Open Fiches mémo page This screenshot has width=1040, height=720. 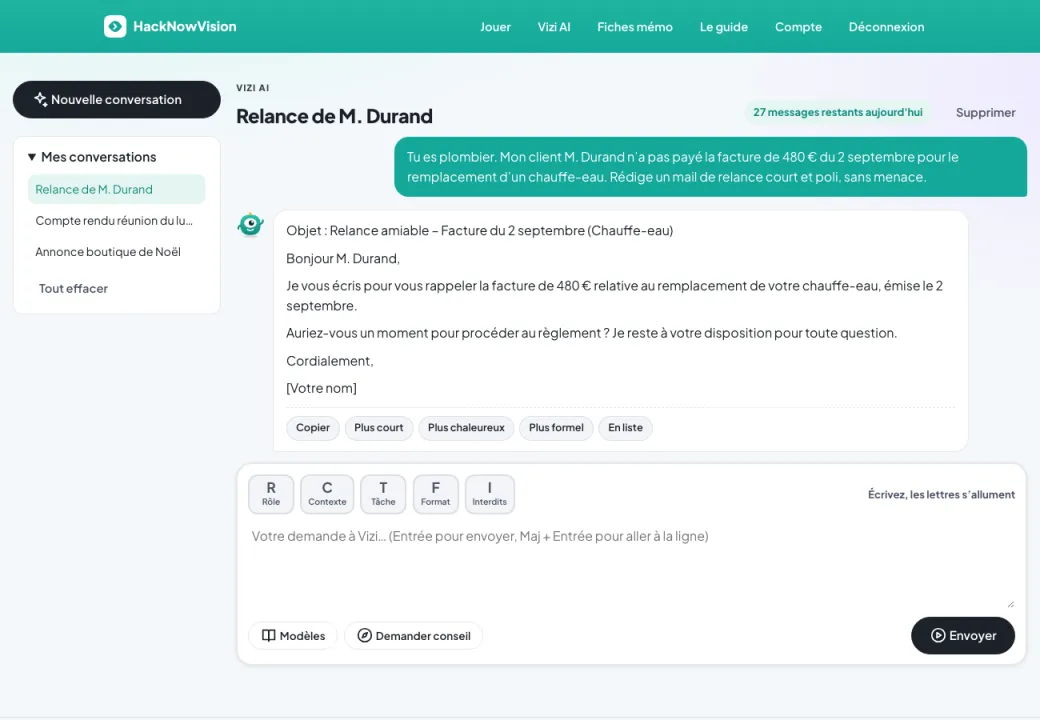635,27
